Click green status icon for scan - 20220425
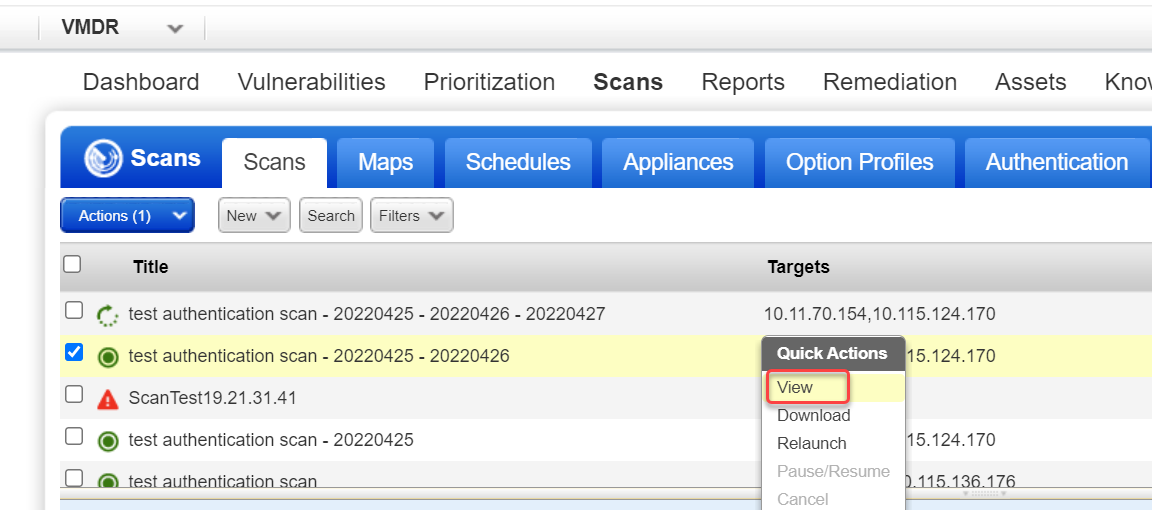Viewport: 1152px width, 510px height. point(108,441)
